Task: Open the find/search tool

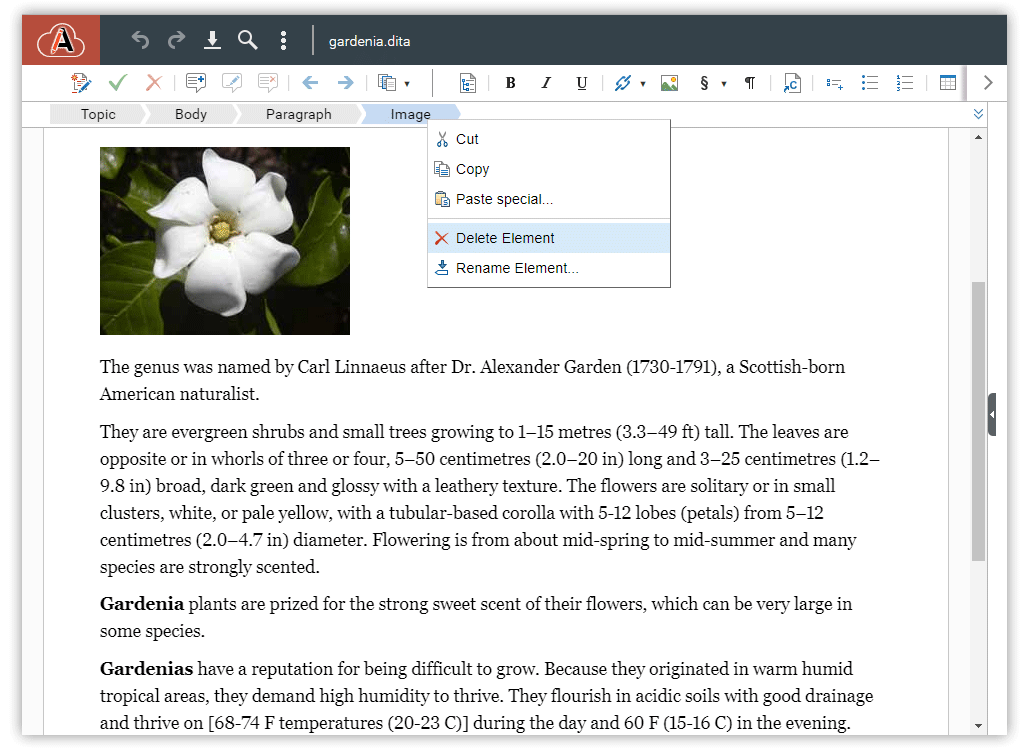Action: [247, 40]
